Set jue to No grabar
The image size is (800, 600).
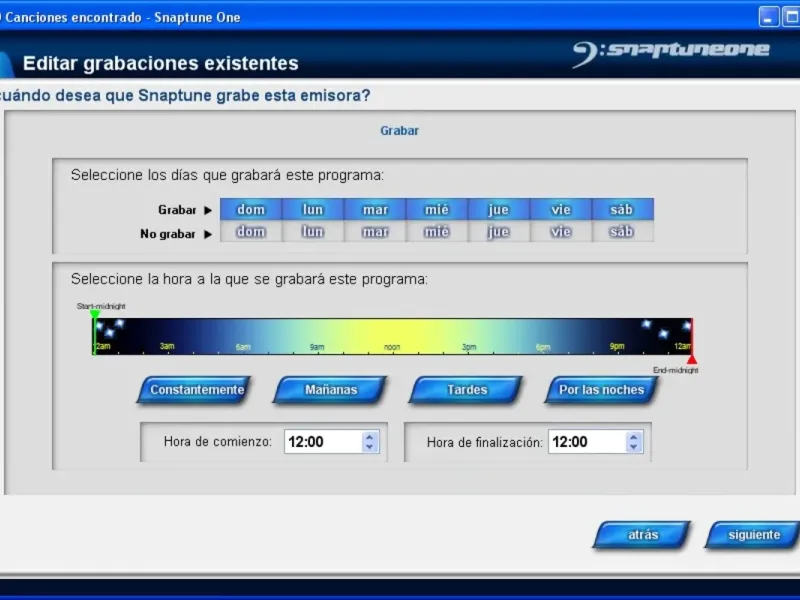pos(498,232)
